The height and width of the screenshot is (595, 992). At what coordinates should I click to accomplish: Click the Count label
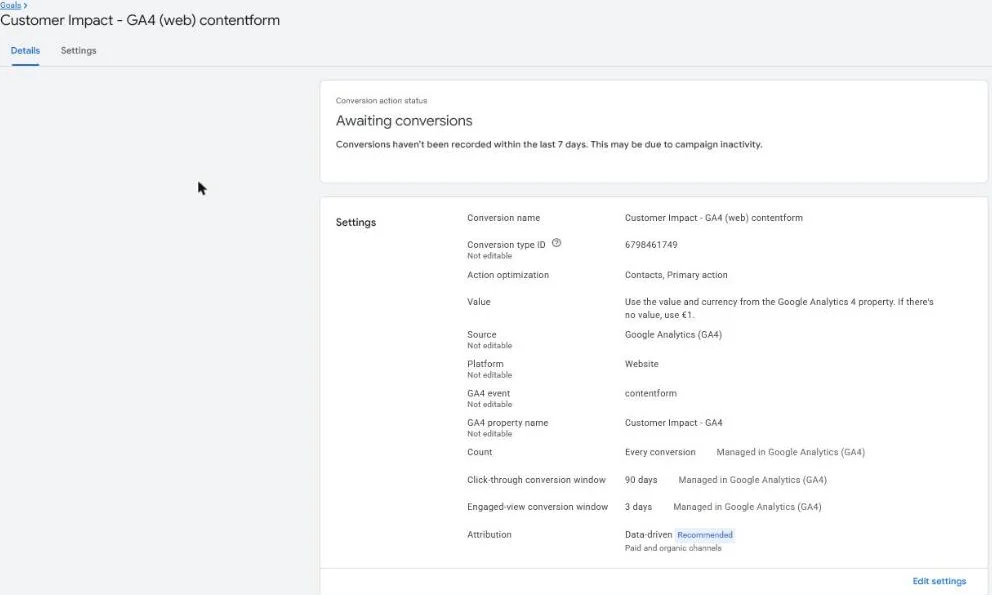480,452
